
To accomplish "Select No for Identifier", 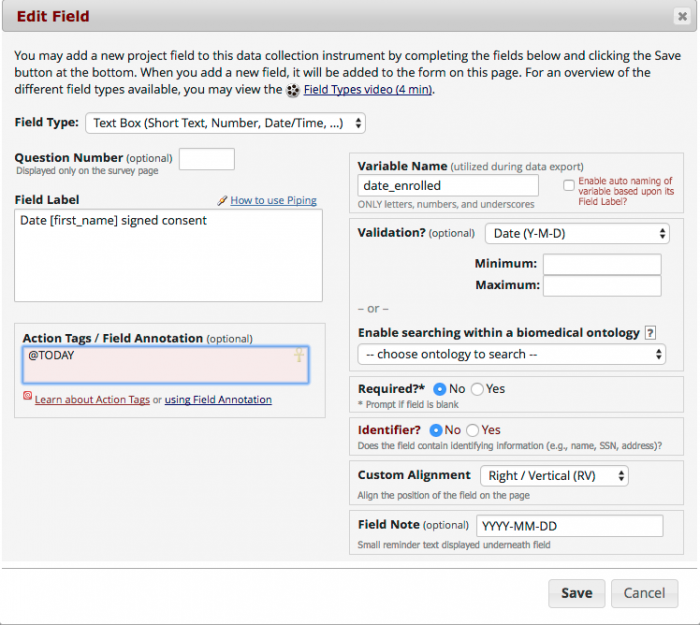I will coord(435,430).
